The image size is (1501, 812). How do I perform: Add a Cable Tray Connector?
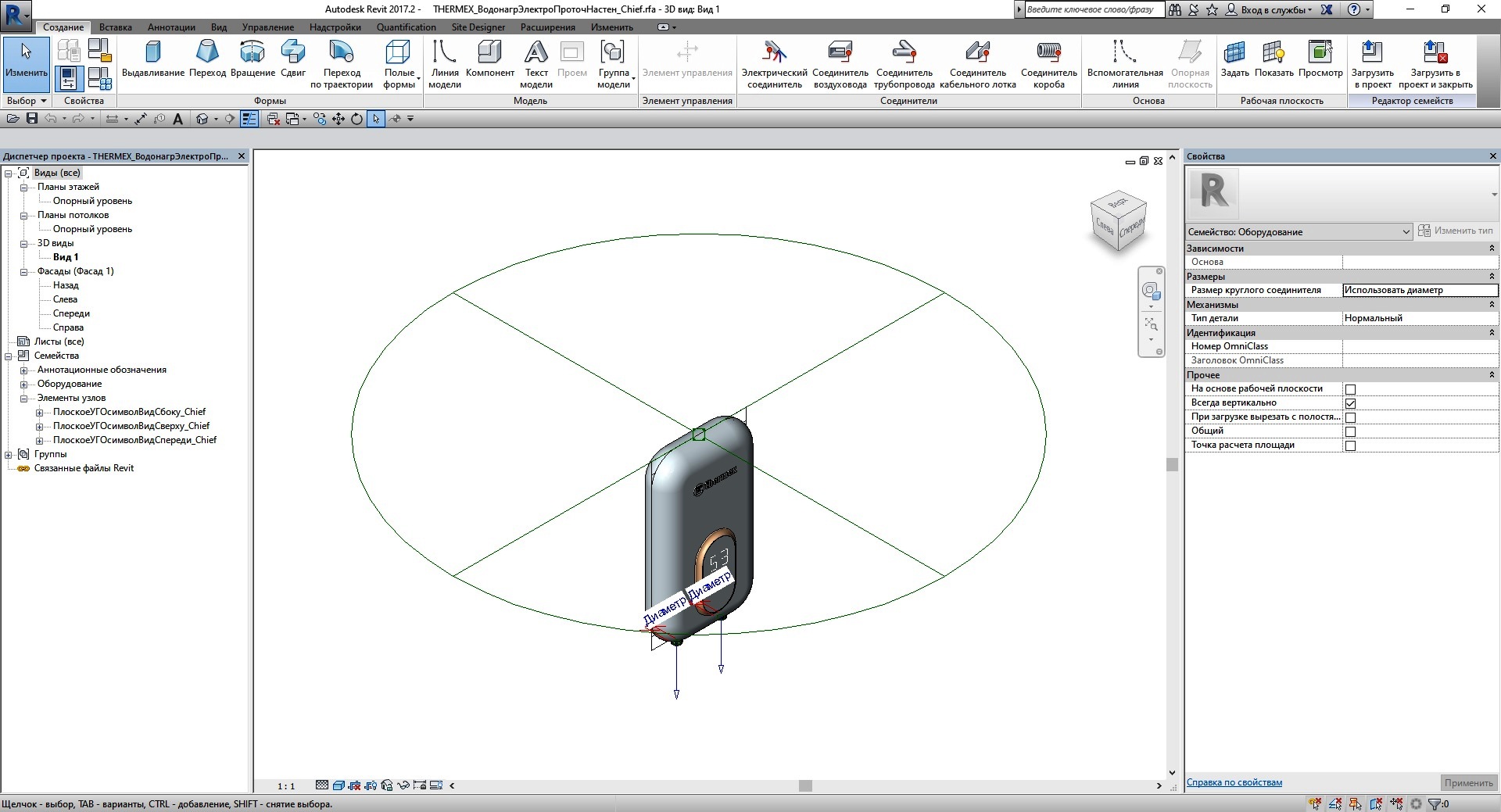click(x=978, y=64)
